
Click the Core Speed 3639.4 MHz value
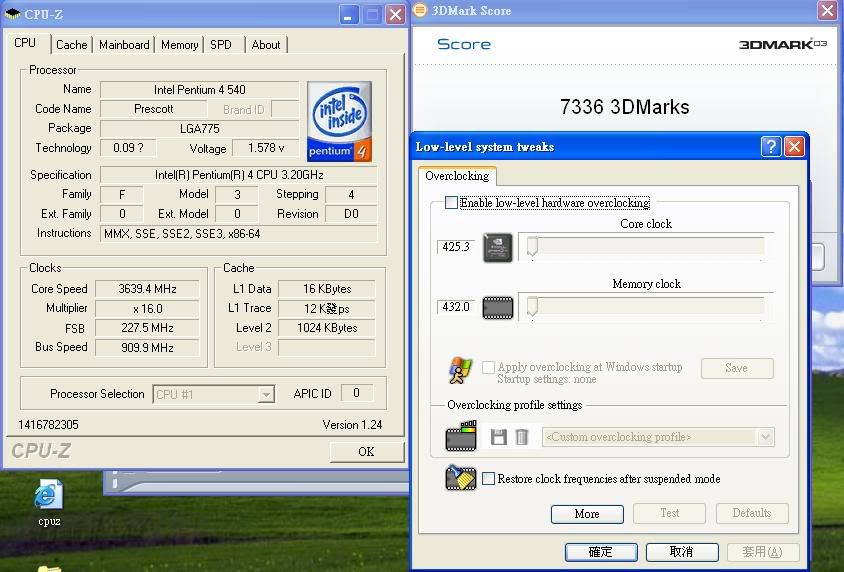pyautogui.click(x=147, y=289)
